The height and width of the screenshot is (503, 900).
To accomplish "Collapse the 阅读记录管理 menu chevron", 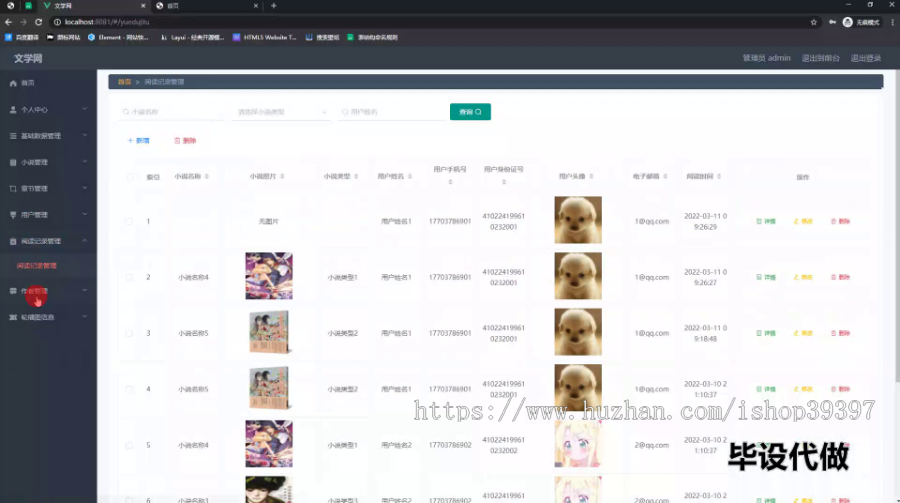I will pyautogui.click(x=84, y=241).
